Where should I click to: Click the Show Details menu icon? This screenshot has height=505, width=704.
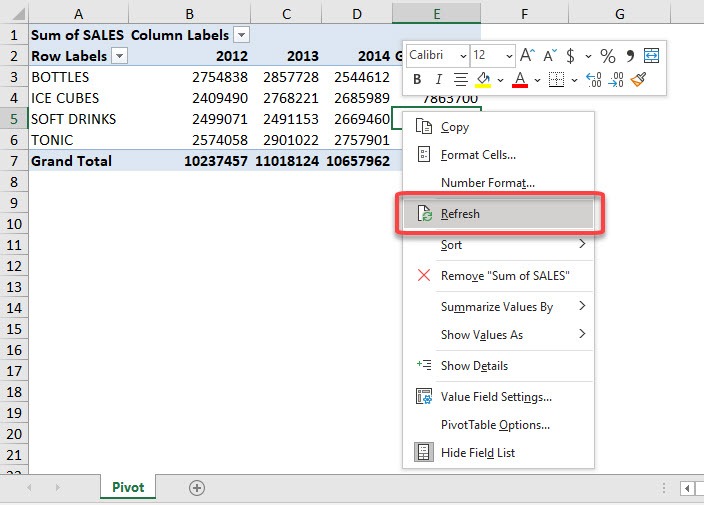pos(424,364)
